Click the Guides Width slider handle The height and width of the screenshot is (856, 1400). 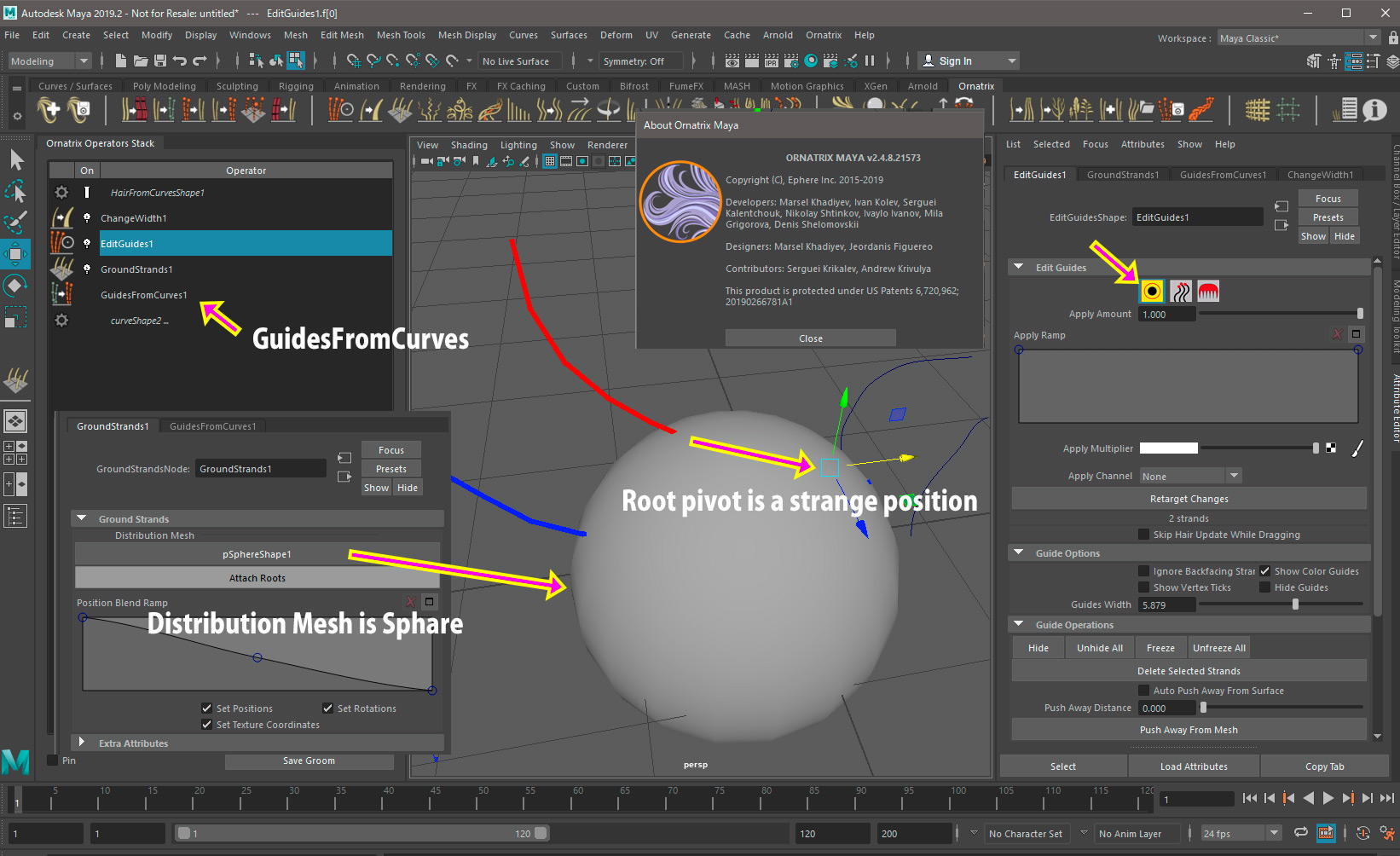[1295, 604]
